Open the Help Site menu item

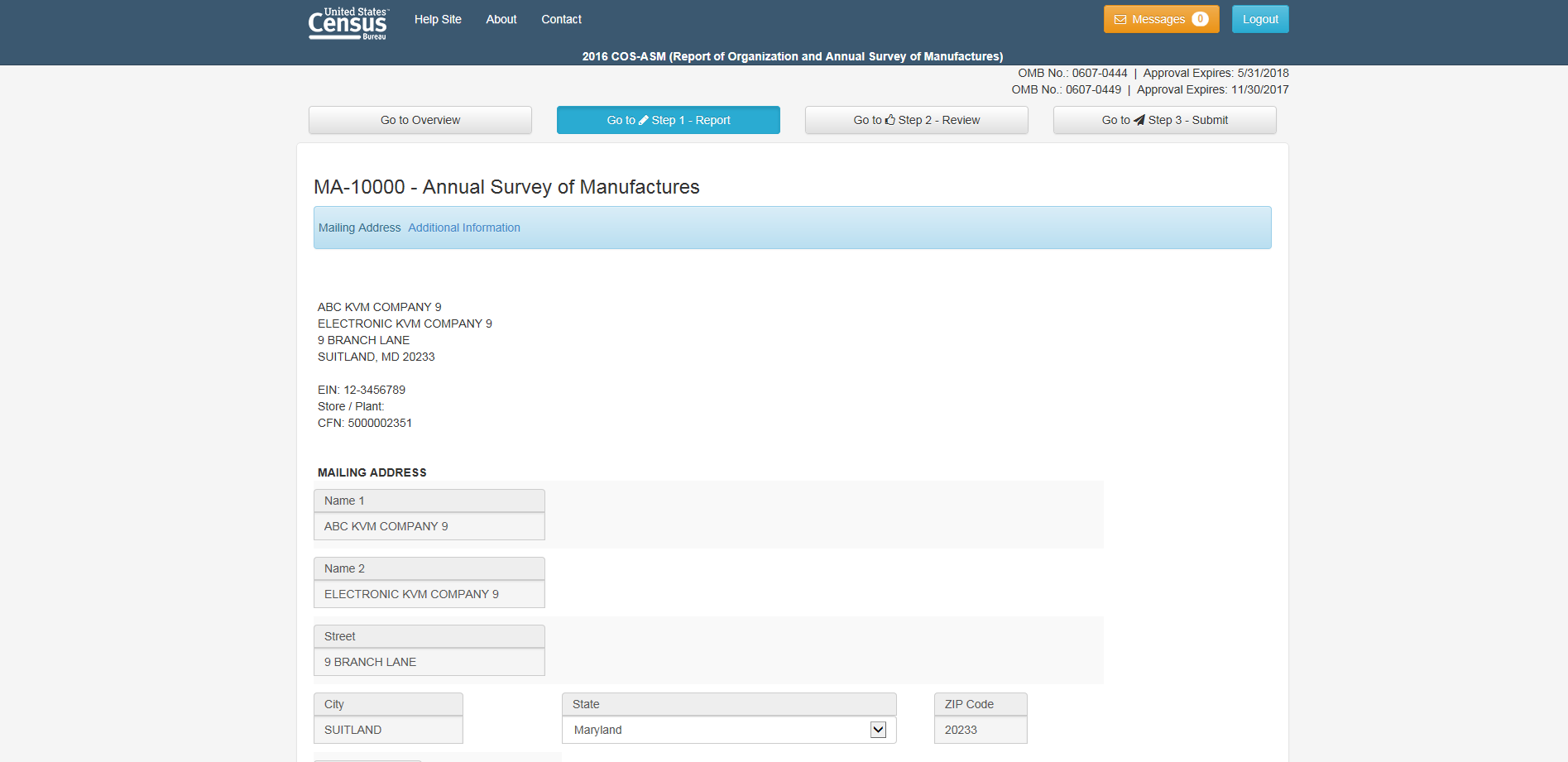[x=438, y=19]
